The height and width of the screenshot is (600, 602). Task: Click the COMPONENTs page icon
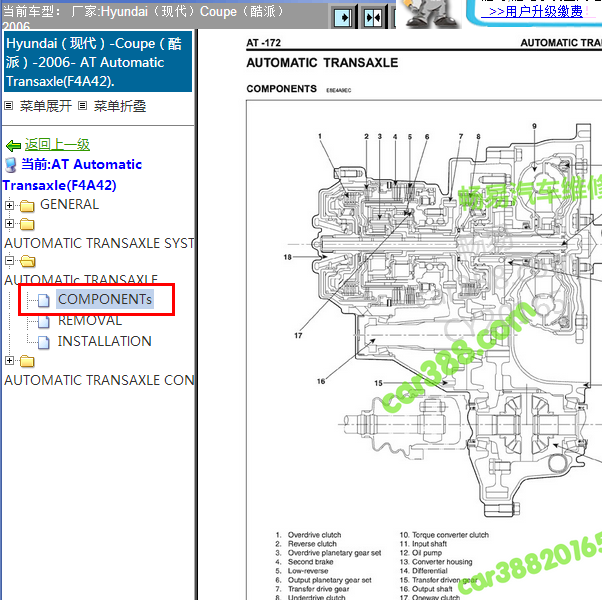coord(43,300)
